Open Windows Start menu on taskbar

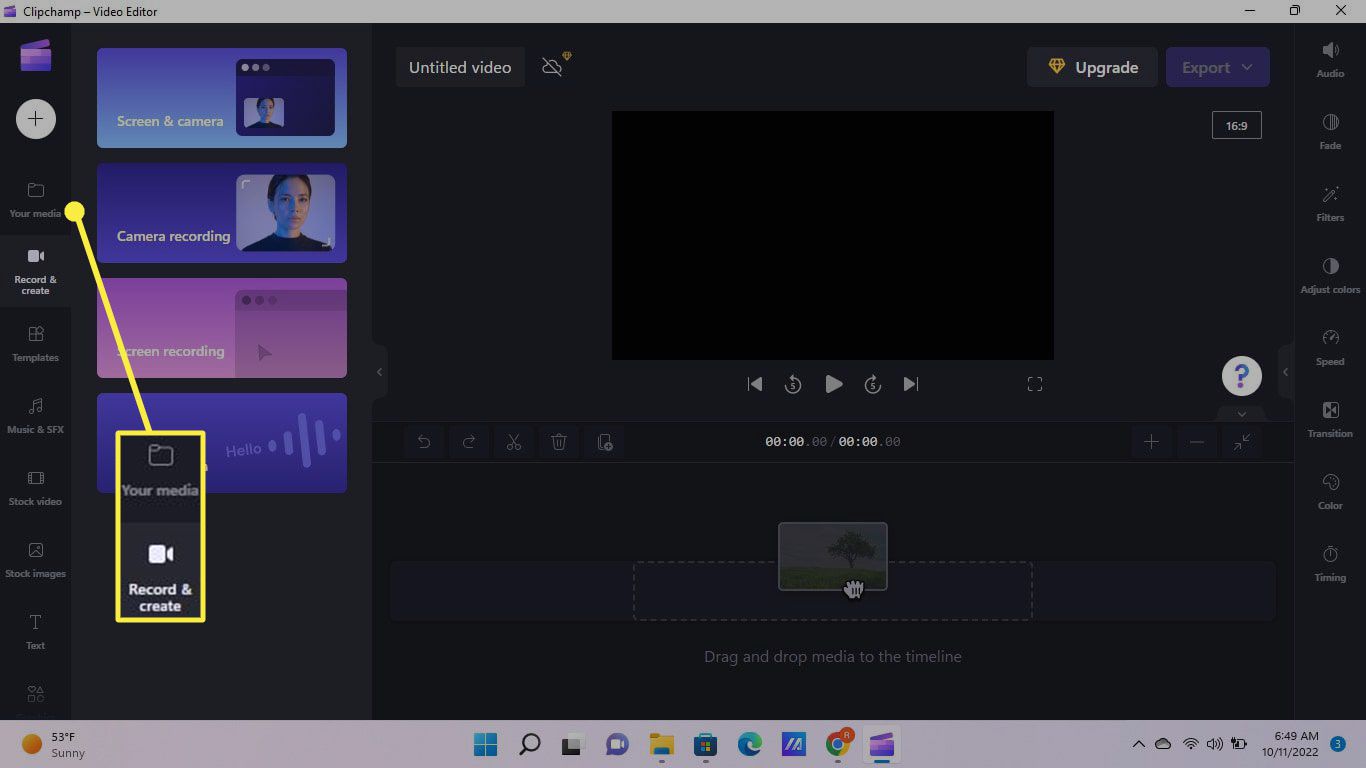(x=486, y=744)
